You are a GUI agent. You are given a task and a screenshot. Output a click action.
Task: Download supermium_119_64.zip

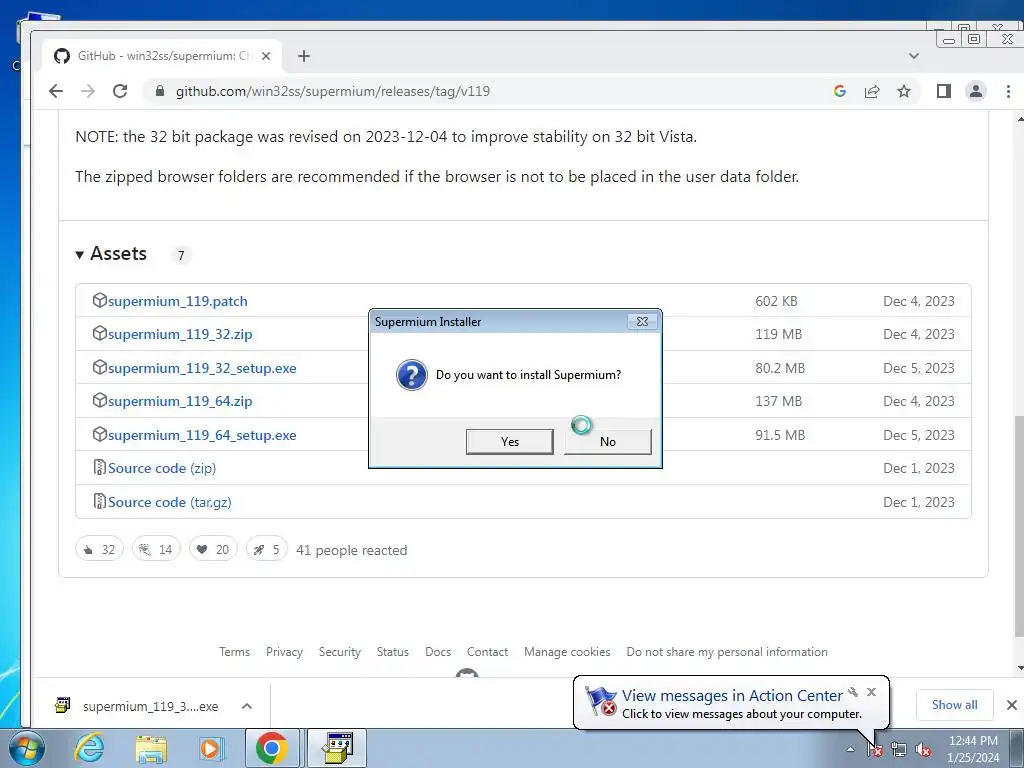pos(180,401)
